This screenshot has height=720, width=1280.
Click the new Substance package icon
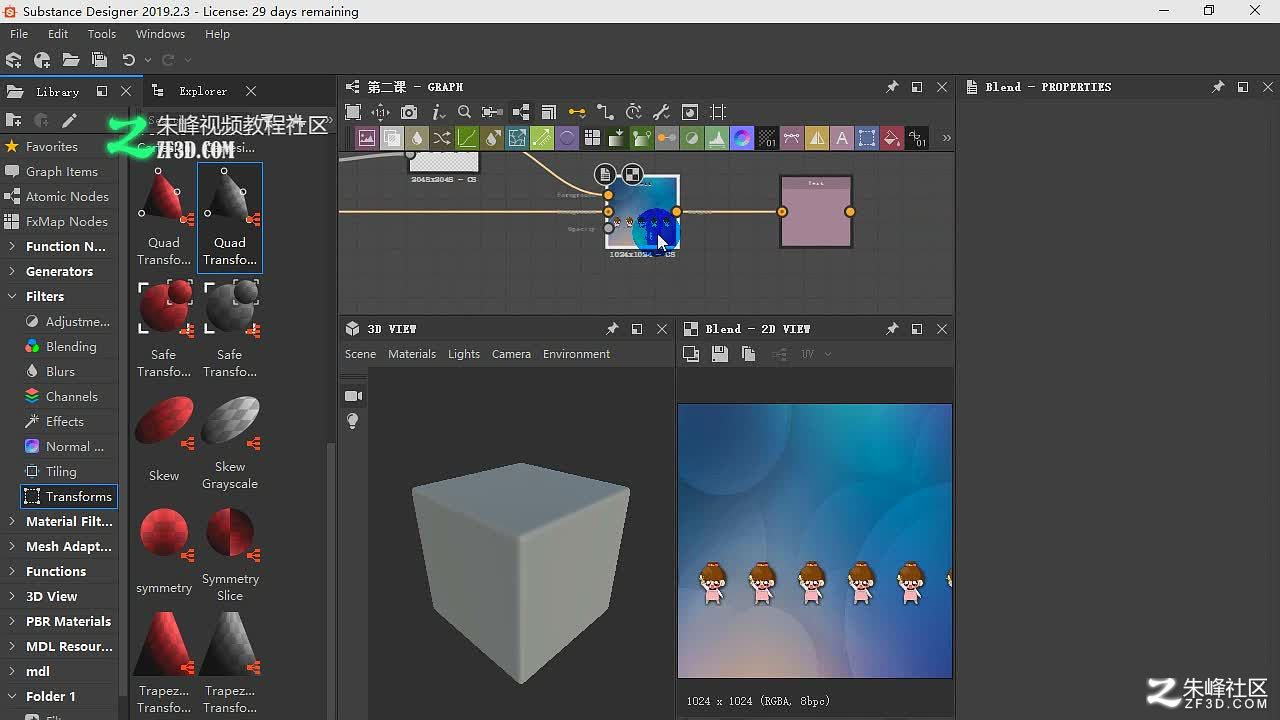coord(14,60)
